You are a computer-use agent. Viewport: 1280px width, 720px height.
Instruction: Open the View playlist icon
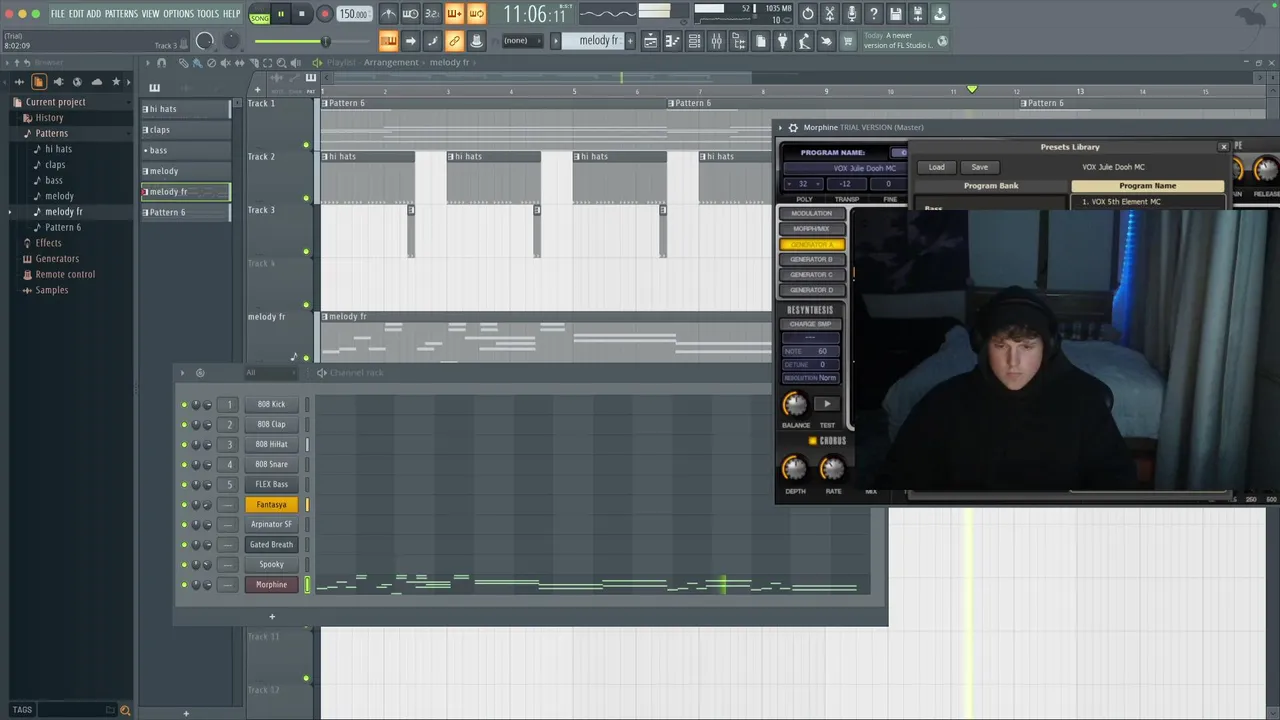tap(650, 41)
